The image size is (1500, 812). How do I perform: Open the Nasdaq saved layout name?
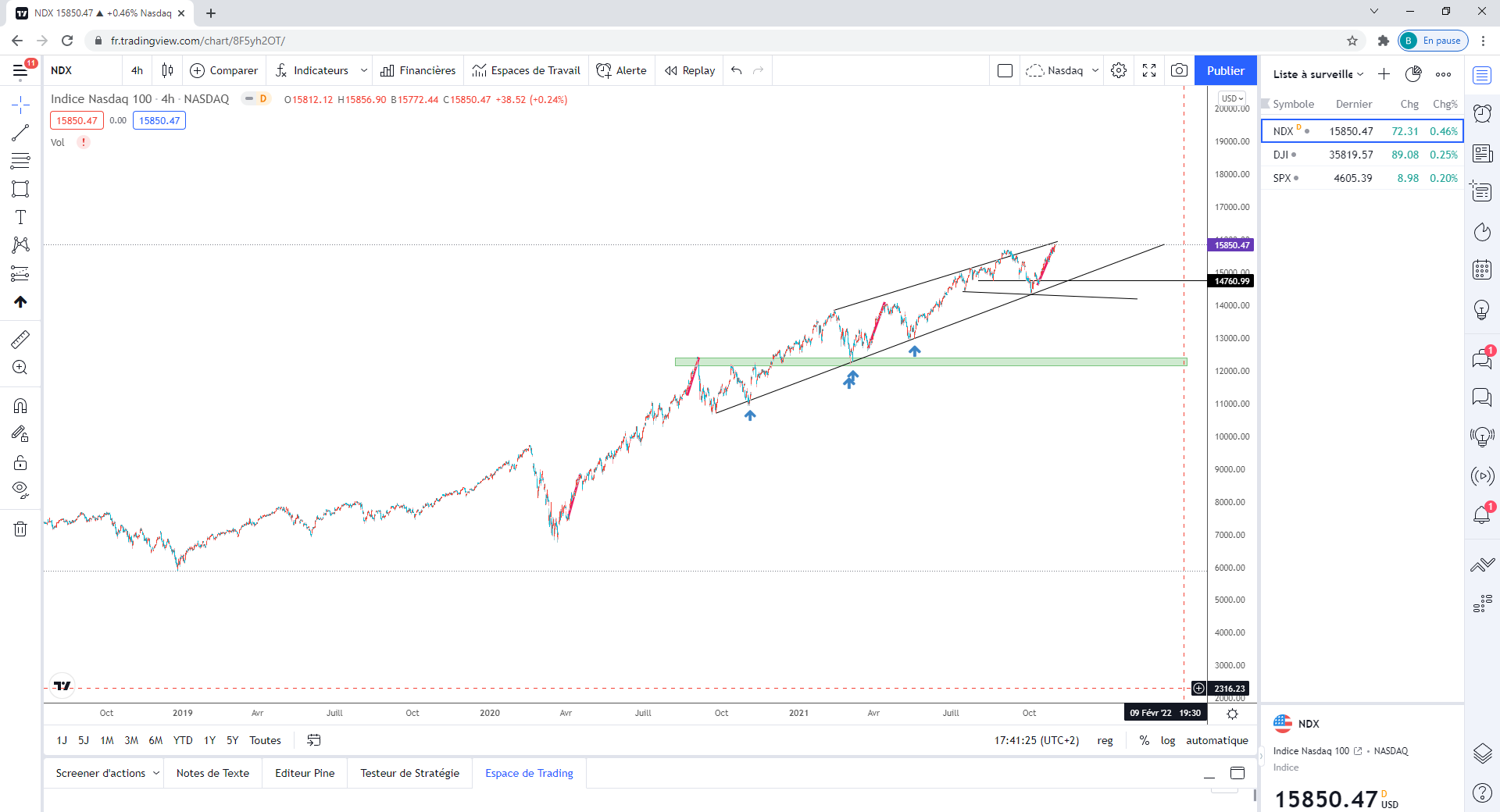click(1055, 71)
